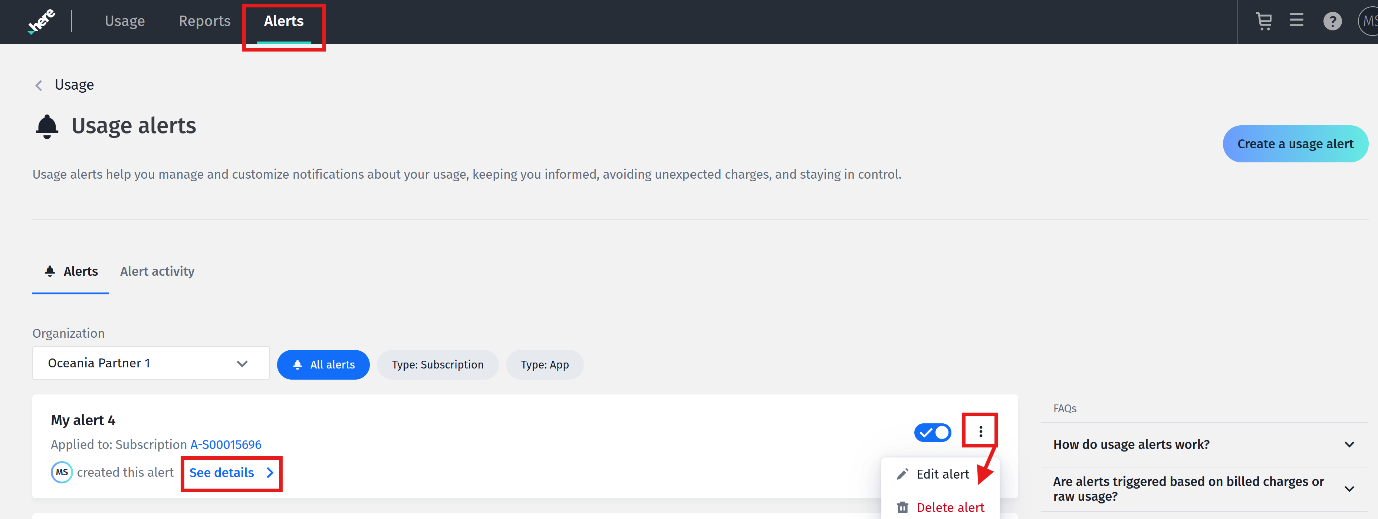Open See details for My alert 4
The width and height of the screenshot is (1378, 519).
coord(232,473)
